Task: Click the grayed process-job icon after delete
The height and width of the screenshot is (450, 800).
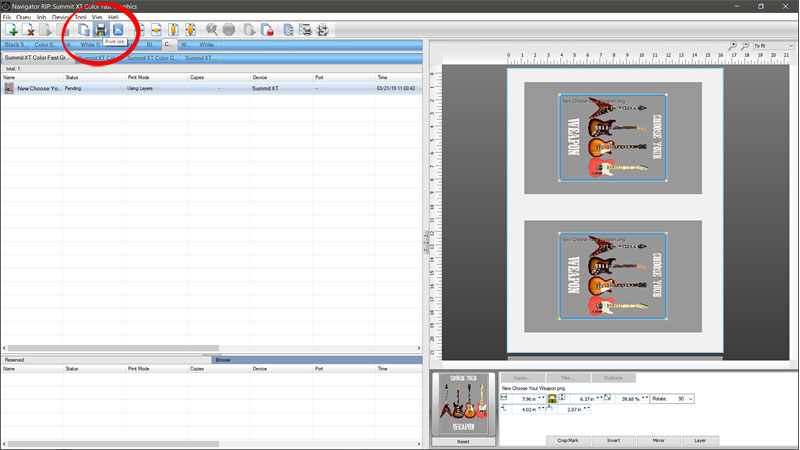Action: 45,30
